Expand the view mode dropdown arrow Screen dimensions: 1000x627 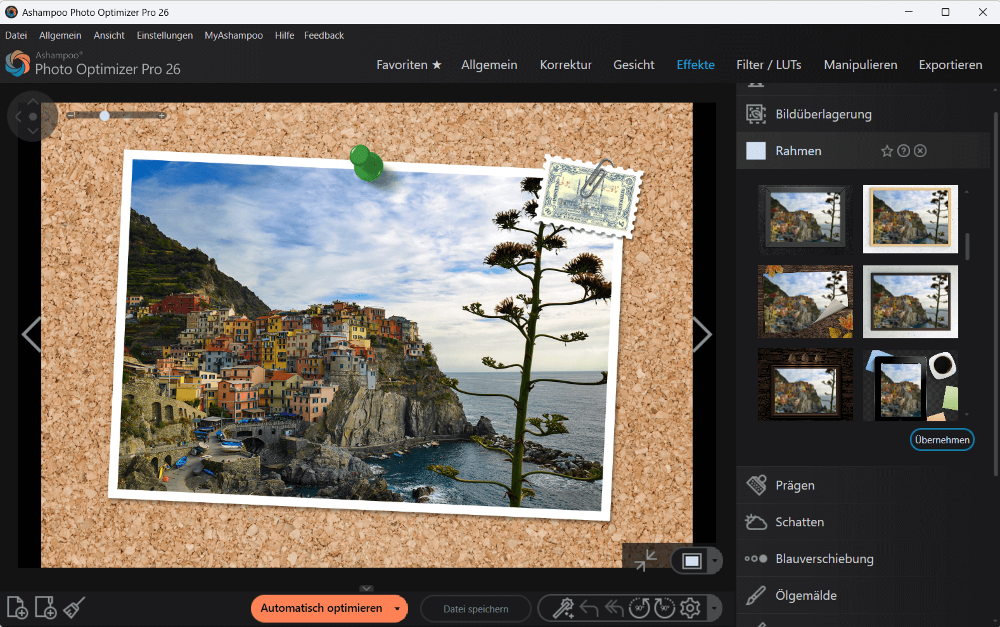(714, 561)
